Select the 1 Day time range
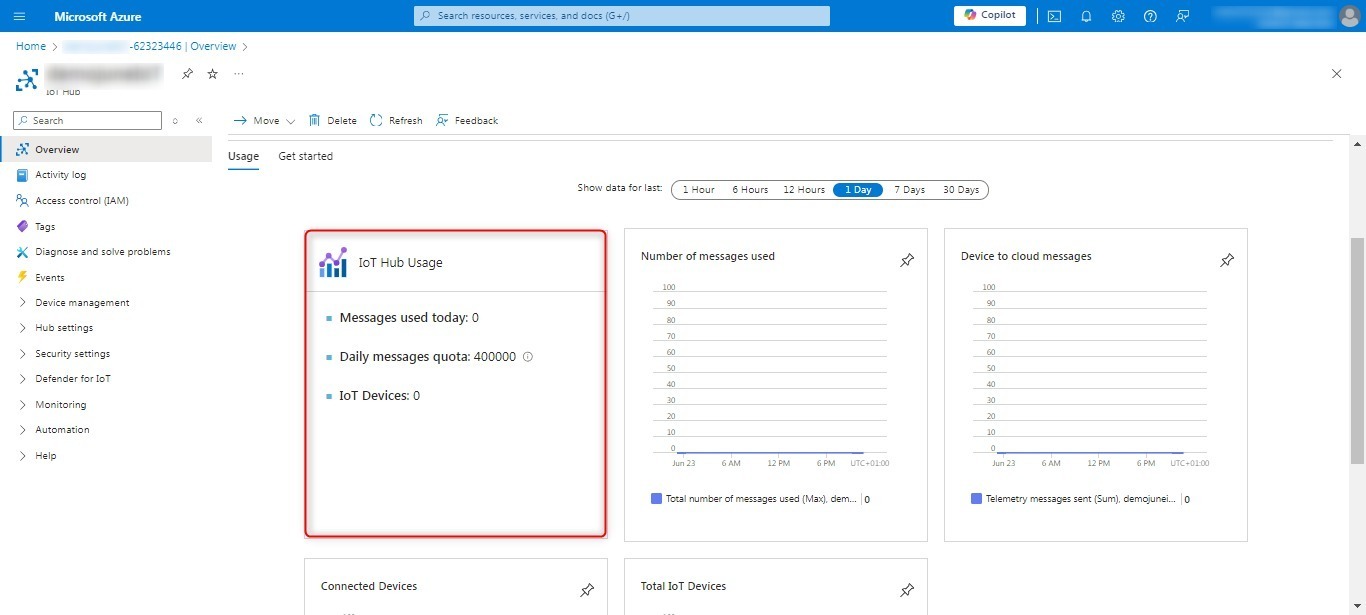 858,190
